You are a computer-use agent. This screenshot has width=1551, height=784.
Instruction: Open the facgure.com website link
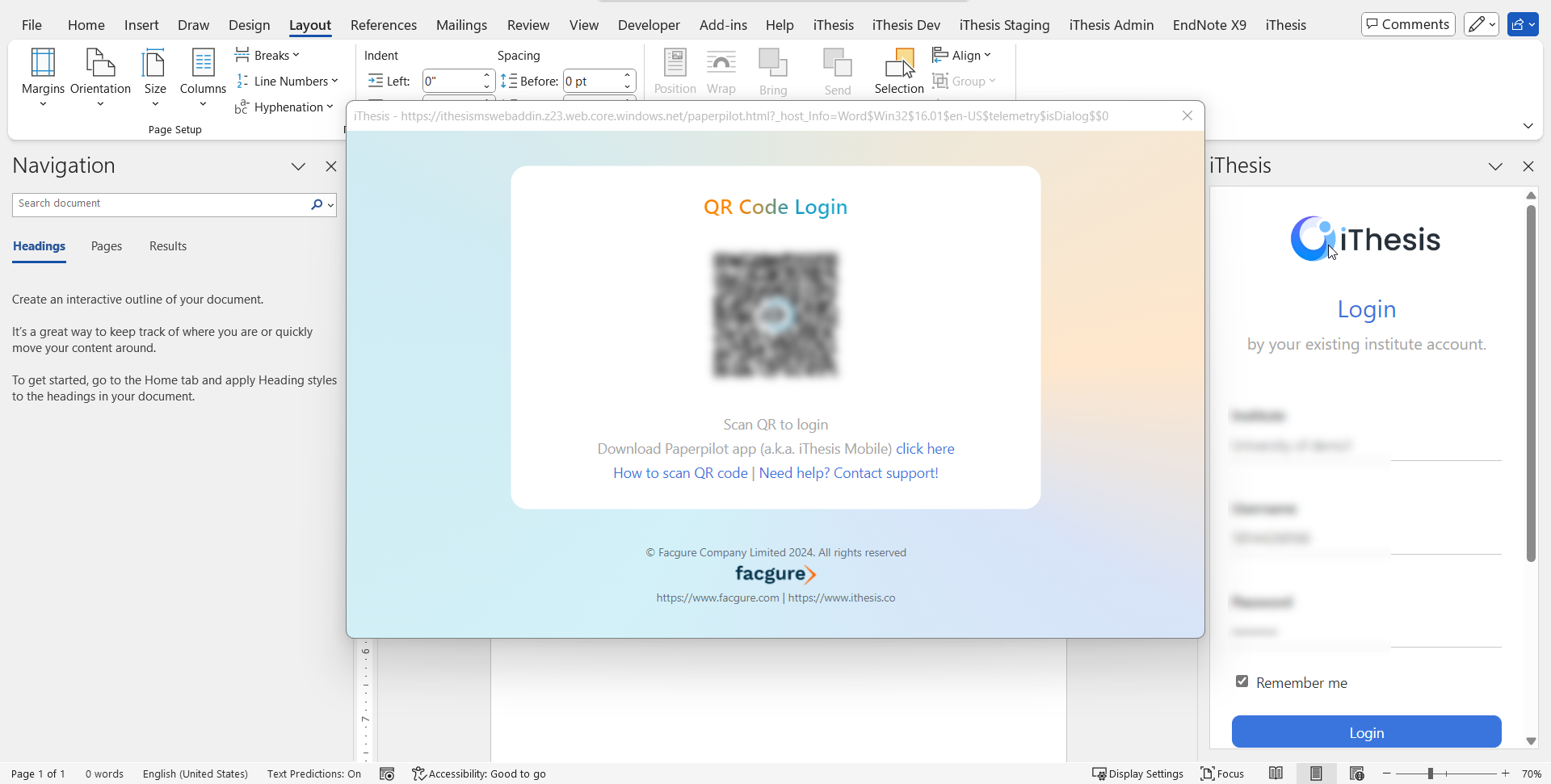[717, 598]
